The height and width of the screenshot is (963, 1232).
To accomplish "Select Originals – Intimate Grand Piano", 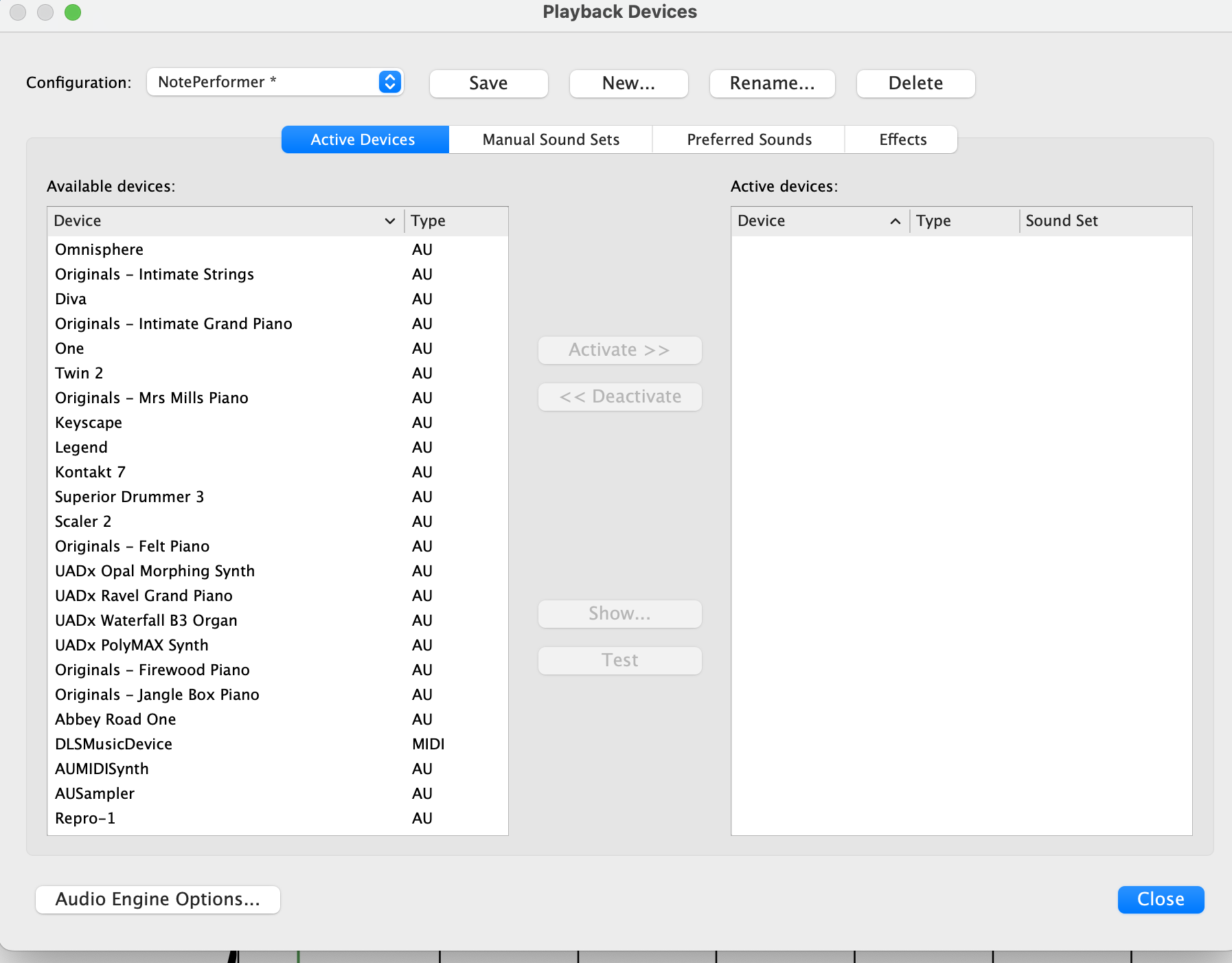I will pos(277,324).
